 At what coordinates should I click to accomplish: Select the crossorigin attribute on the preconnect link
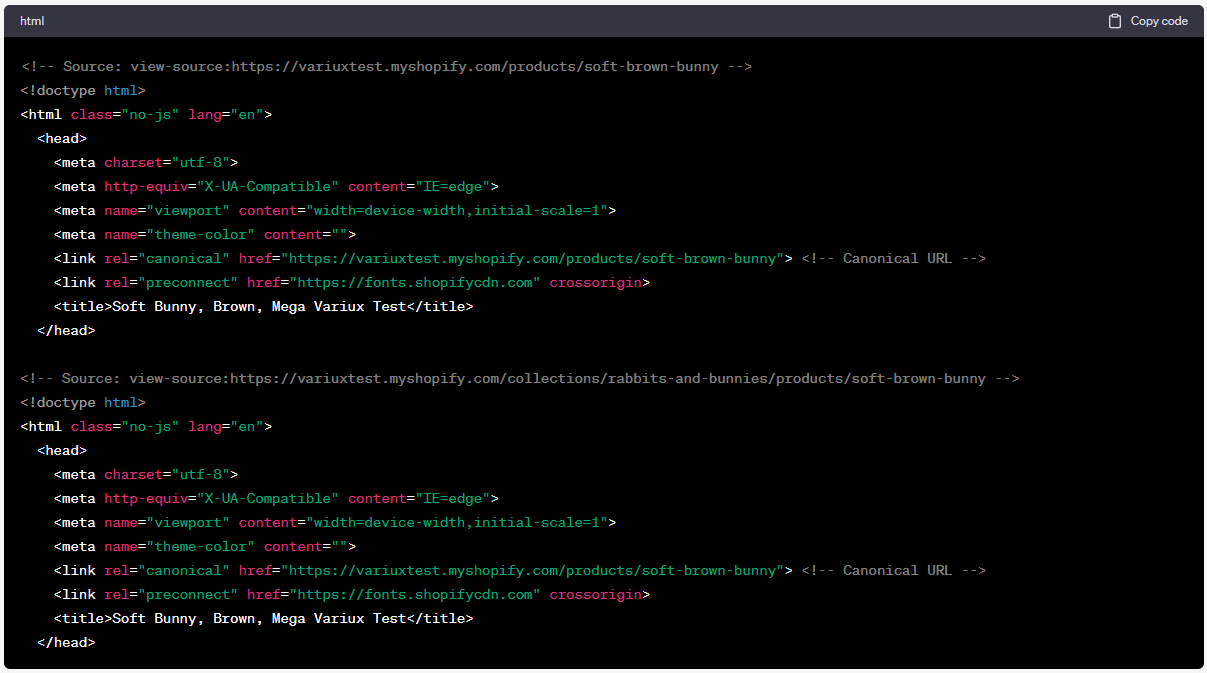[x=596, y=282]
